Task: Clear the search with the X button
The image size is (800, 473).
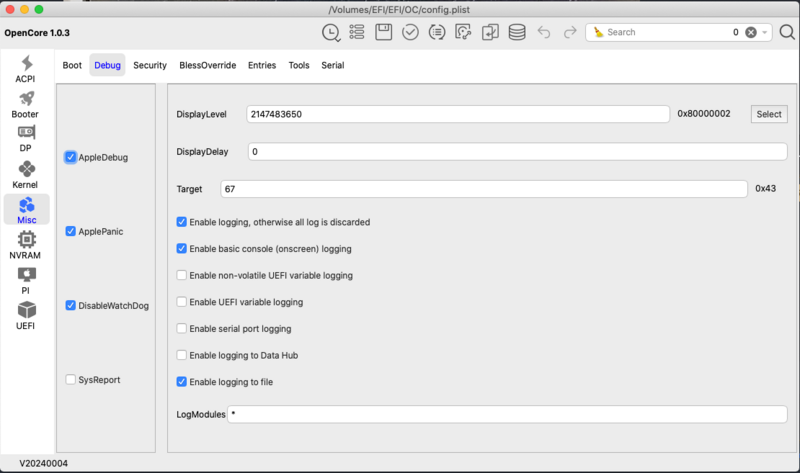Action: [x=751, y=32]
